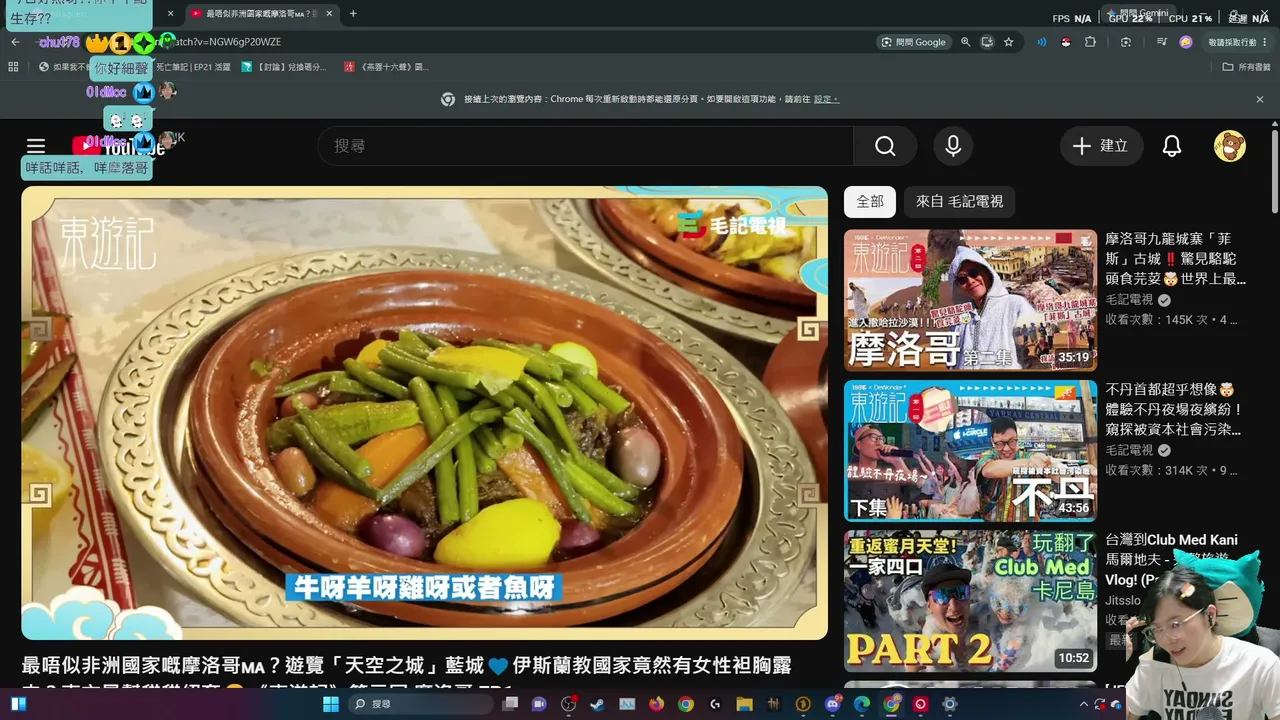This screenshot has height=720, width=1280.
Task: Click the zoom magnifier icon in address bar
Action: [965, 42]
